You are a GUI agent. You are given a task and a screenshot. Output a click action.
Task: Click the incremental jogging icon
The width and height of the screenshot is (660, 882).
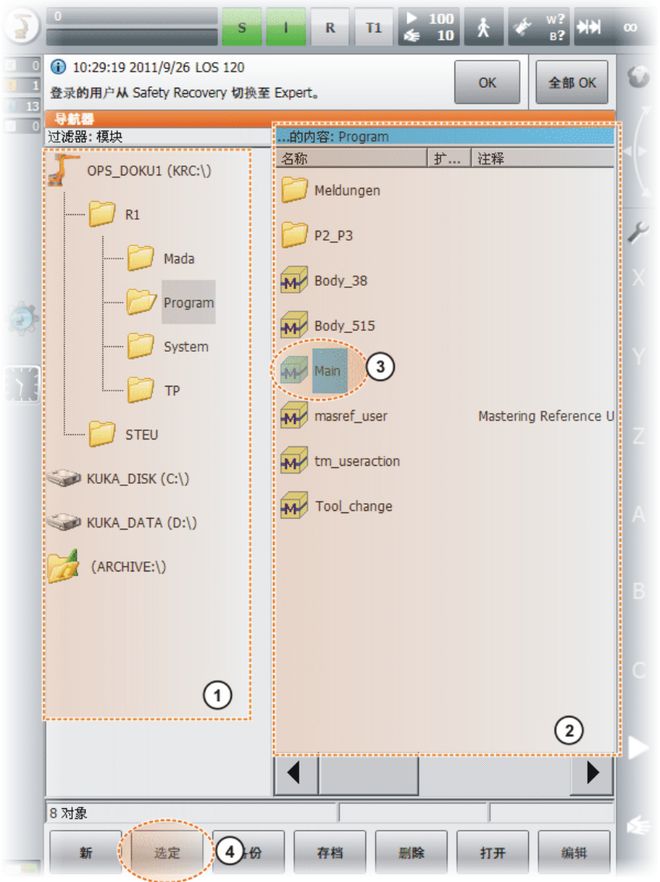click(589, 28)
